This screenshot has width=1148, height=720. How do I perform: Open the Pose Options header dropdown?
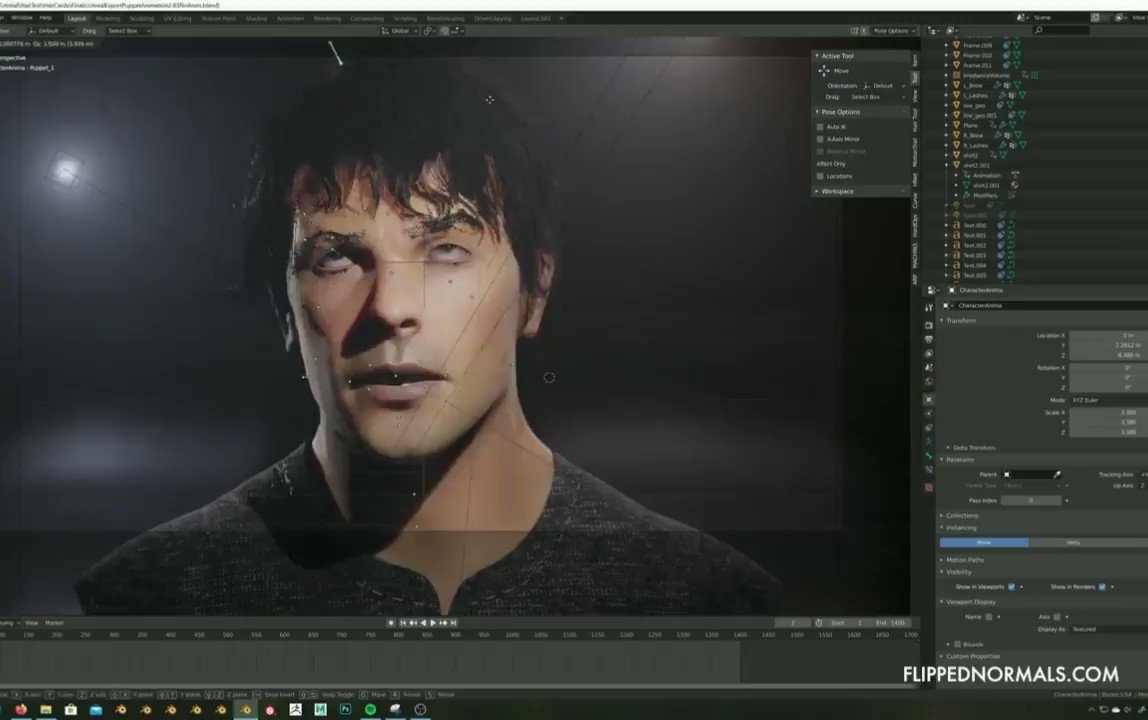pyautogui.click(x=895, y=31)
